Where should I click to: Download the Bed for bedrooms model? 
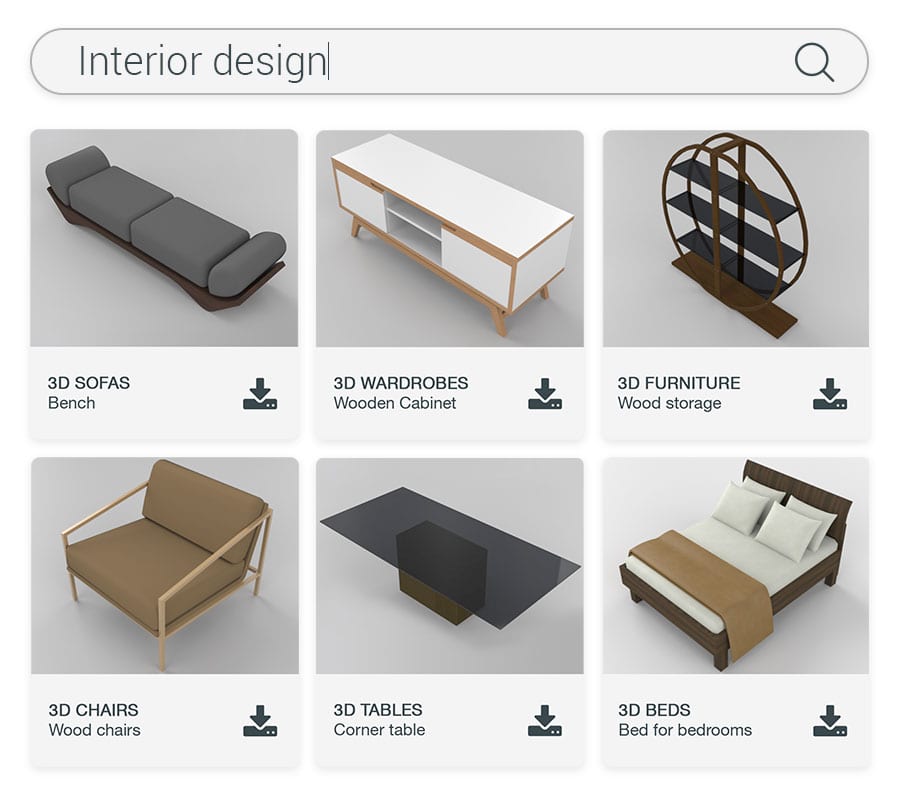[x=830, y=721]
